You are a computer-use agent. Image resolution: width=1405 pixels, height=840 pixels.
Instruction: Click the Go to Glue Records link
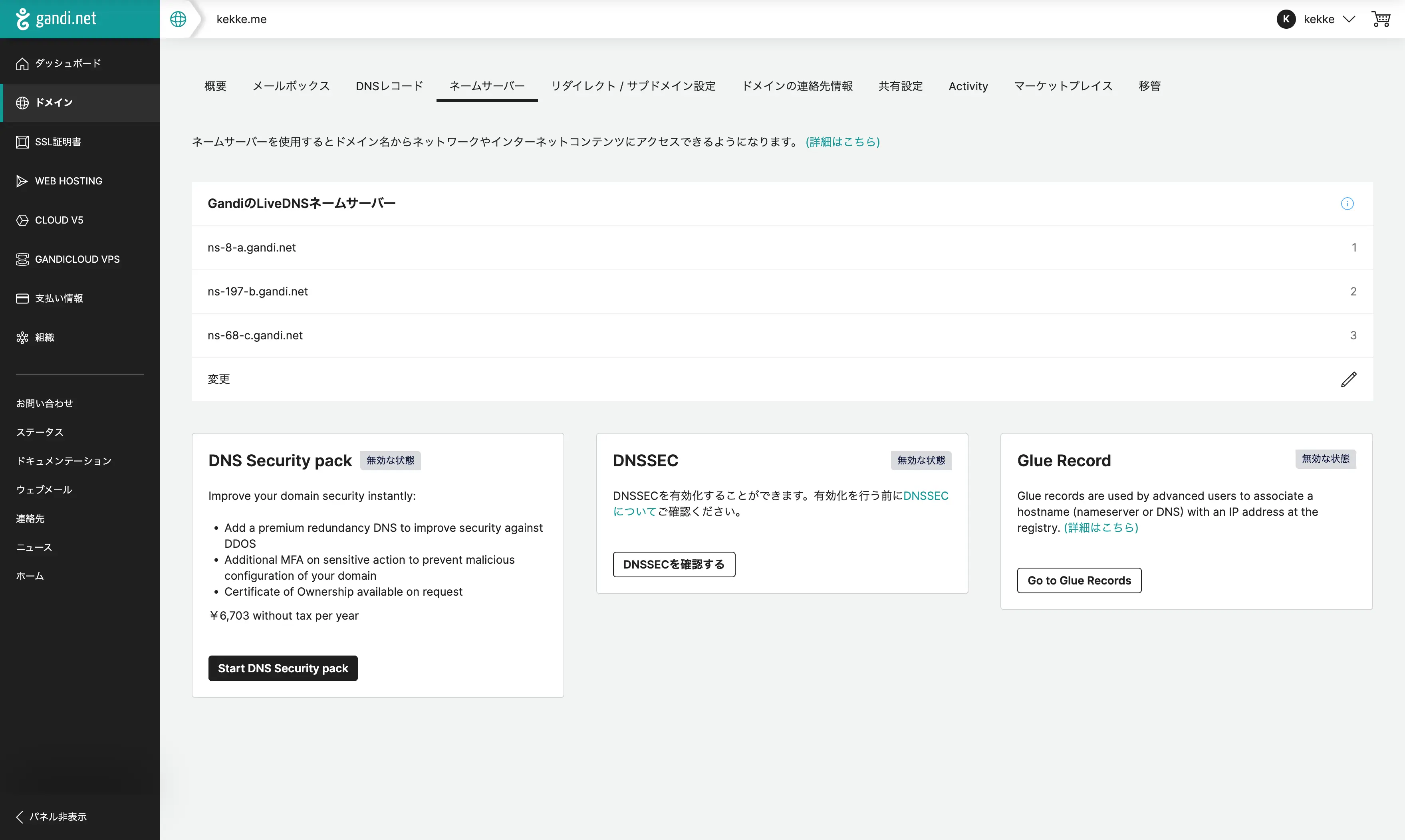click(x=1079, y=580)
